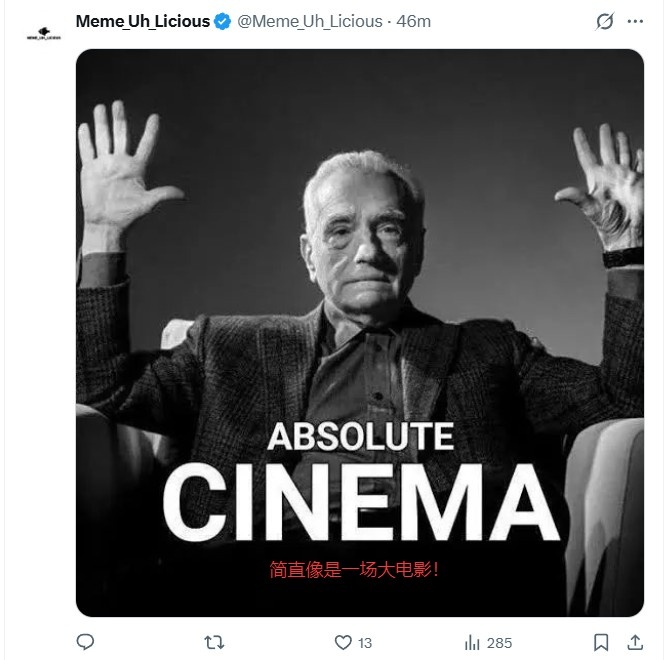Click the blue verified checkmark badge

coord(224,21)
